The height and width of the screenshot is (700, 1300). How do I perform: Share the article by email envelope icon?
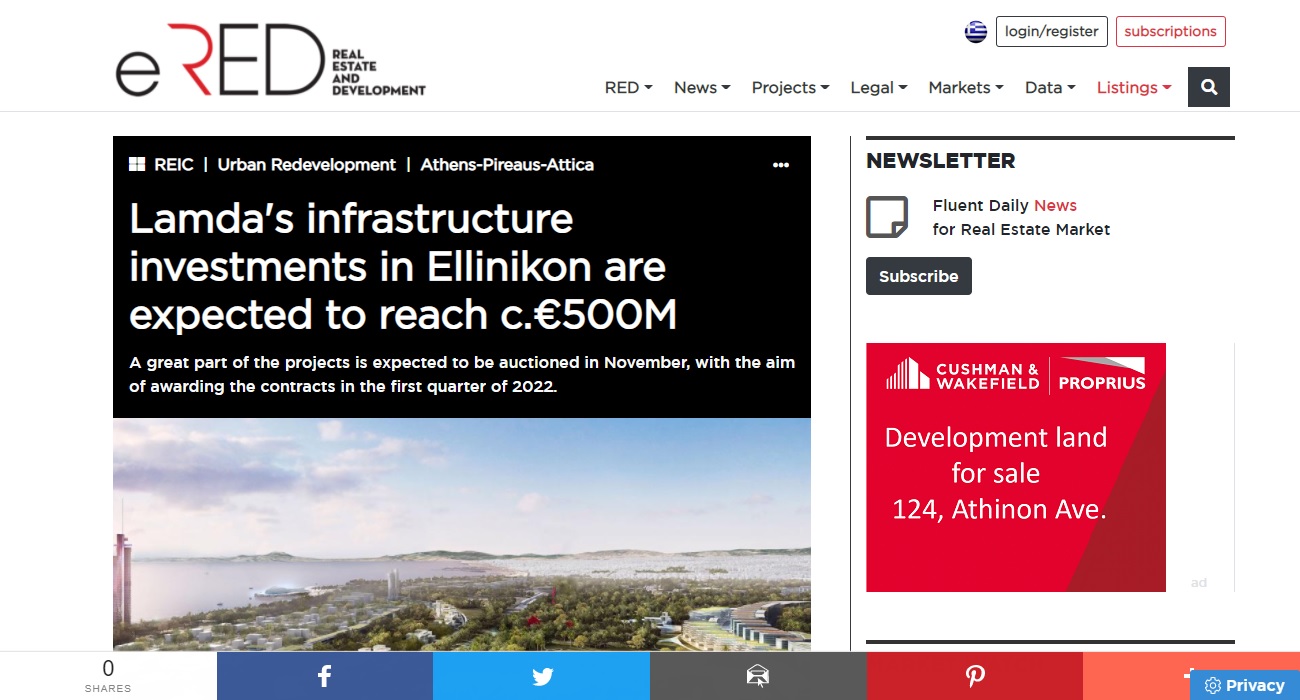758,676
